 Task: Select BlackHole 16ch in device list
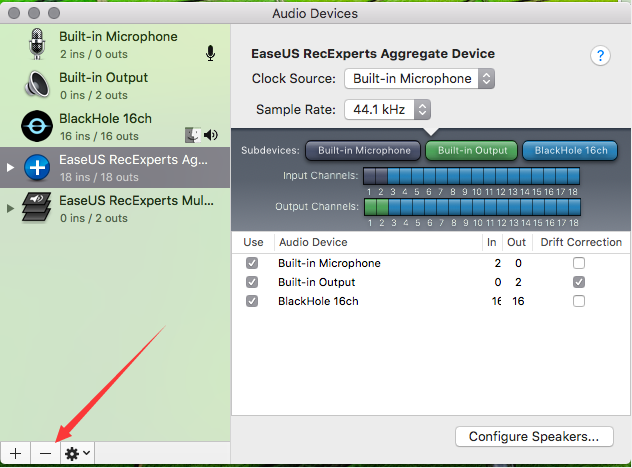pos(115,127)
